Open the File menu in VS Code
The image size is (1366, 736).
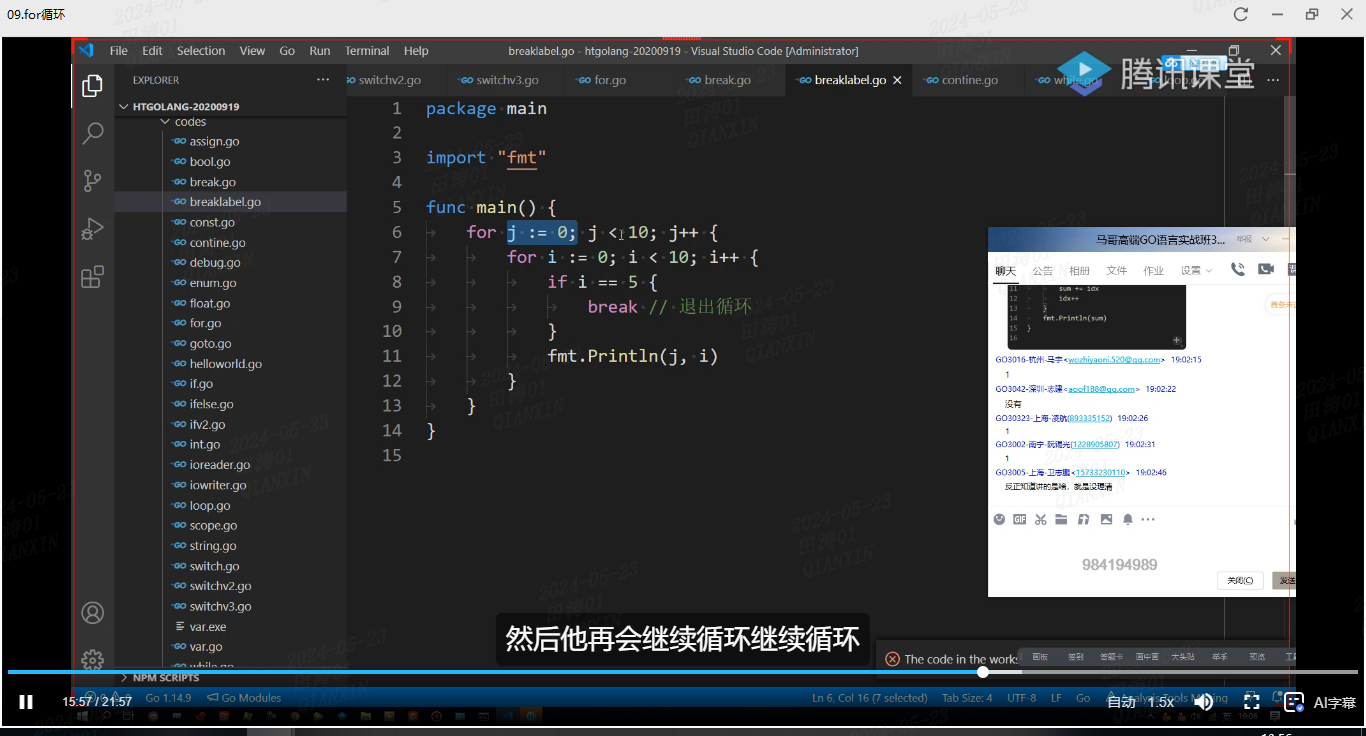(x=119, y=51)
